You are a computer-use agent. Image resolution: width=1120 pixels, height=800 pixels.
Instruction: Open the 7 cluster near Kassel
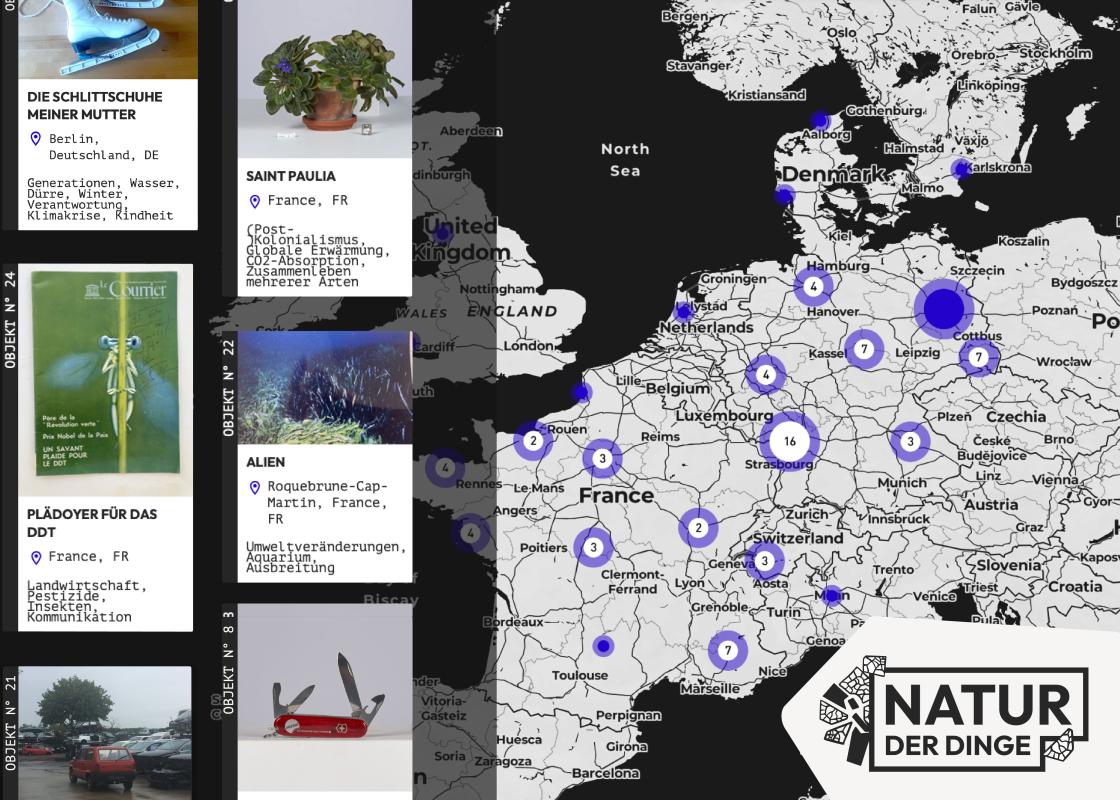click(863, 350)
